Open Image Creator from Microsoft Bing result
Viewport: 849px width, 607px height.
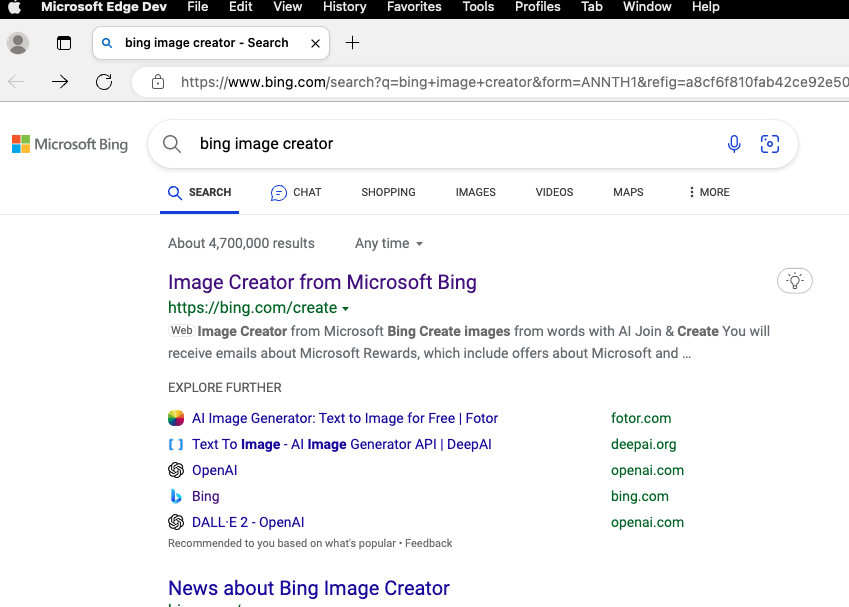pyautogui.click(x=322, y=282)
